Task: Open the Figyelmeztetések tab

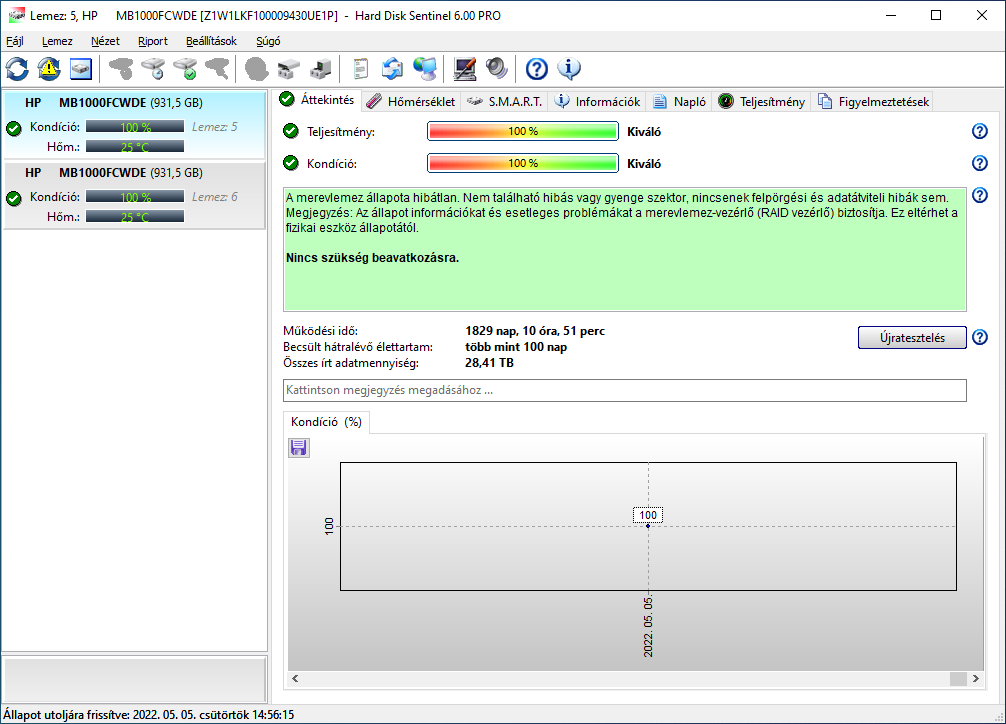Action: [873, 101]
